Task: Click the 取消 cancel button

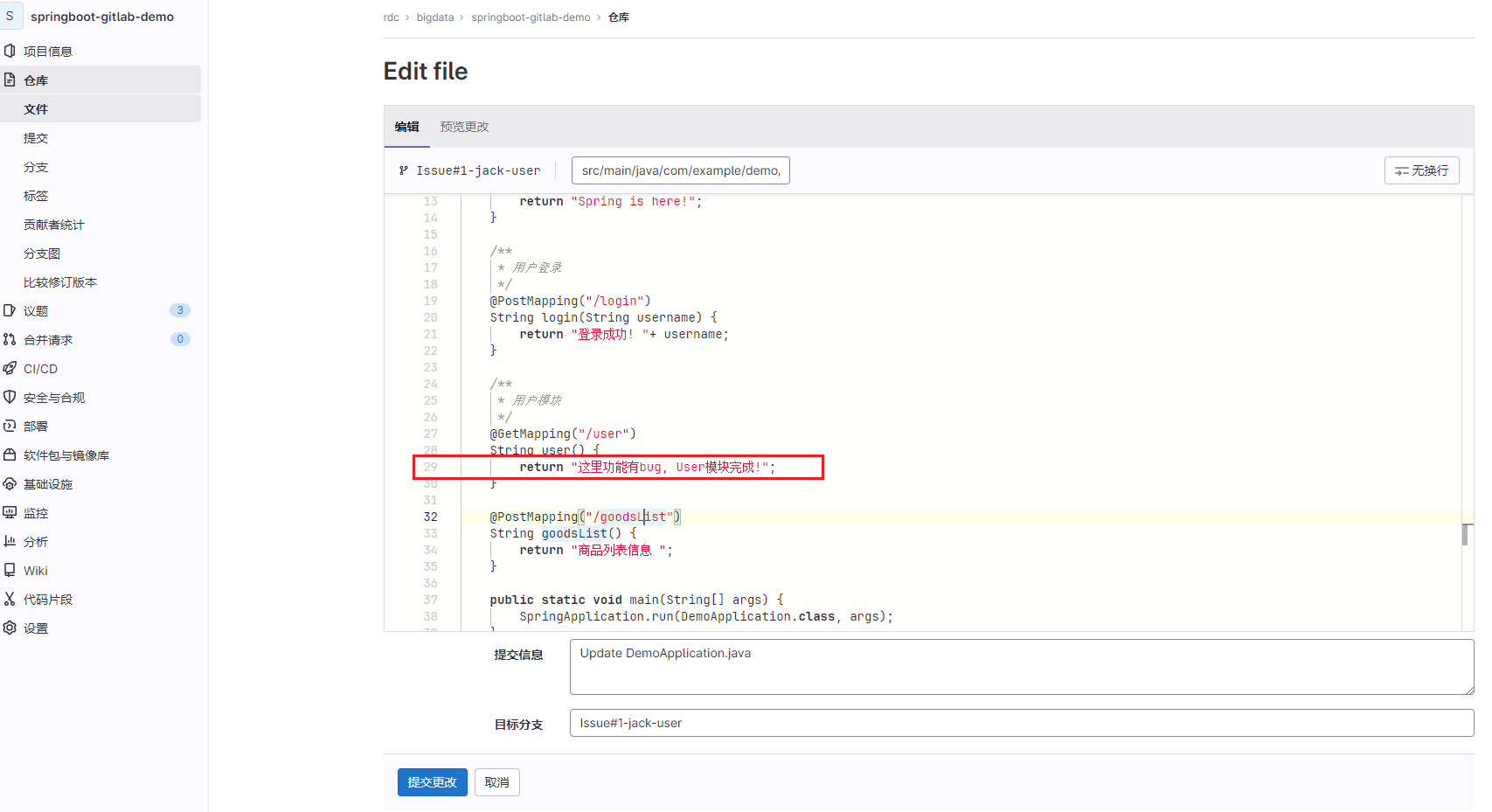Action: click(x=496, y=782)
